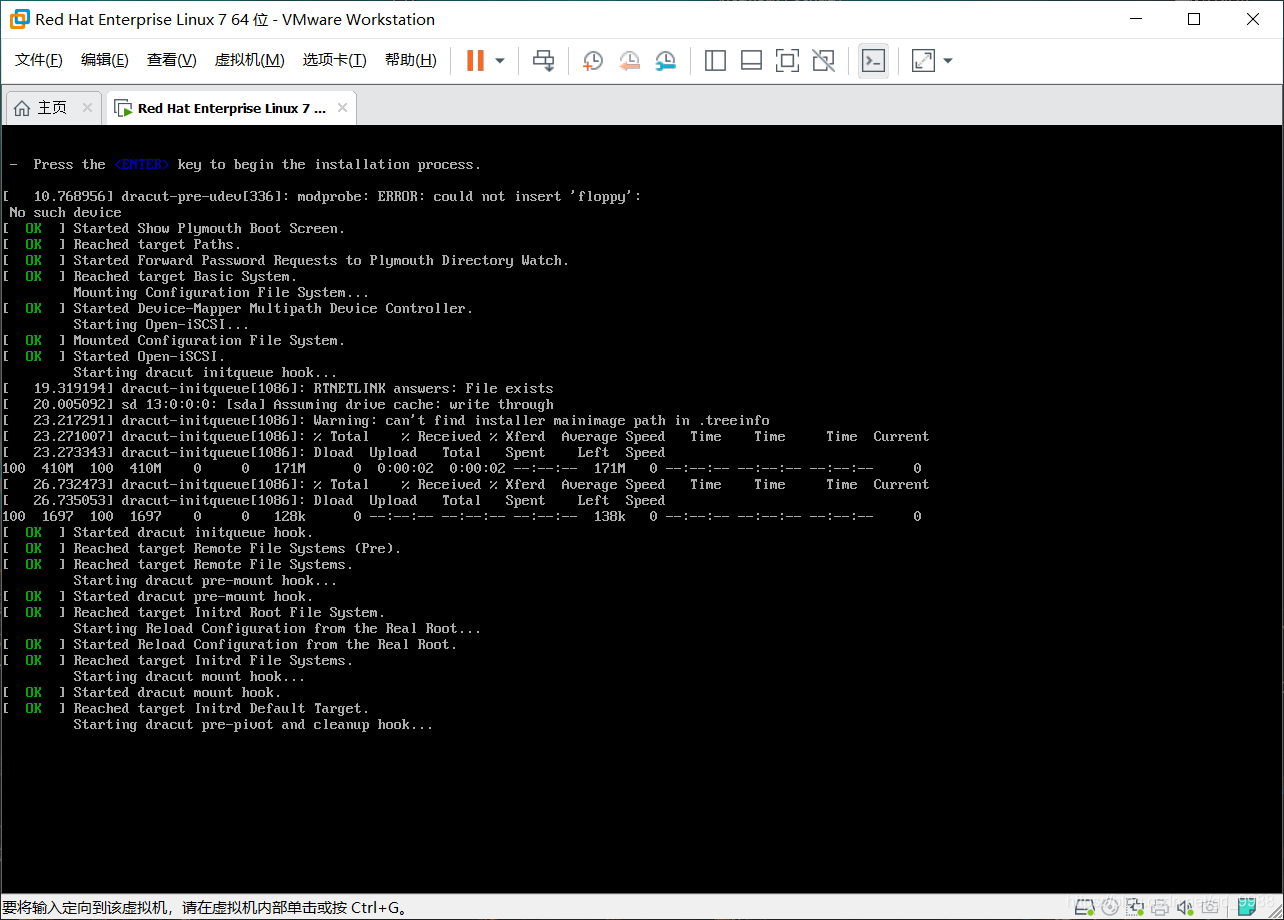Viewport: 1284px width, 920px height.
Task: Open the 文件(F) menu
Action: (x=39, y=61)
